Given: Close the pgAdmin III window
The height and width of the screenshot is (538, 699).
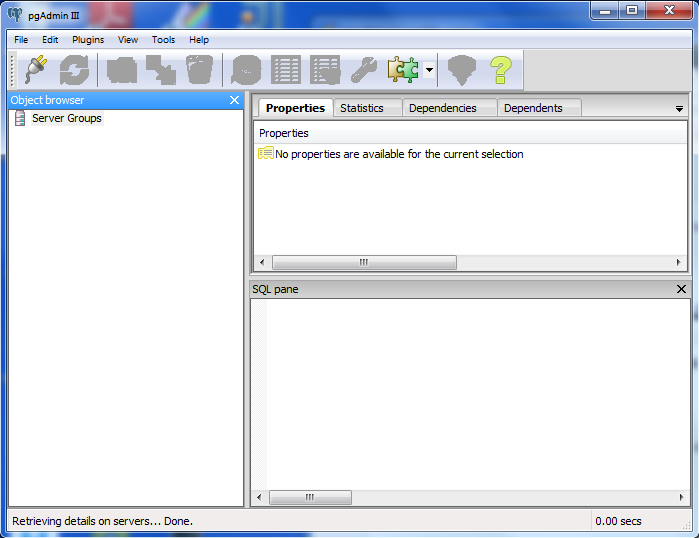Looking at the screenshot, I should [669, 11].
